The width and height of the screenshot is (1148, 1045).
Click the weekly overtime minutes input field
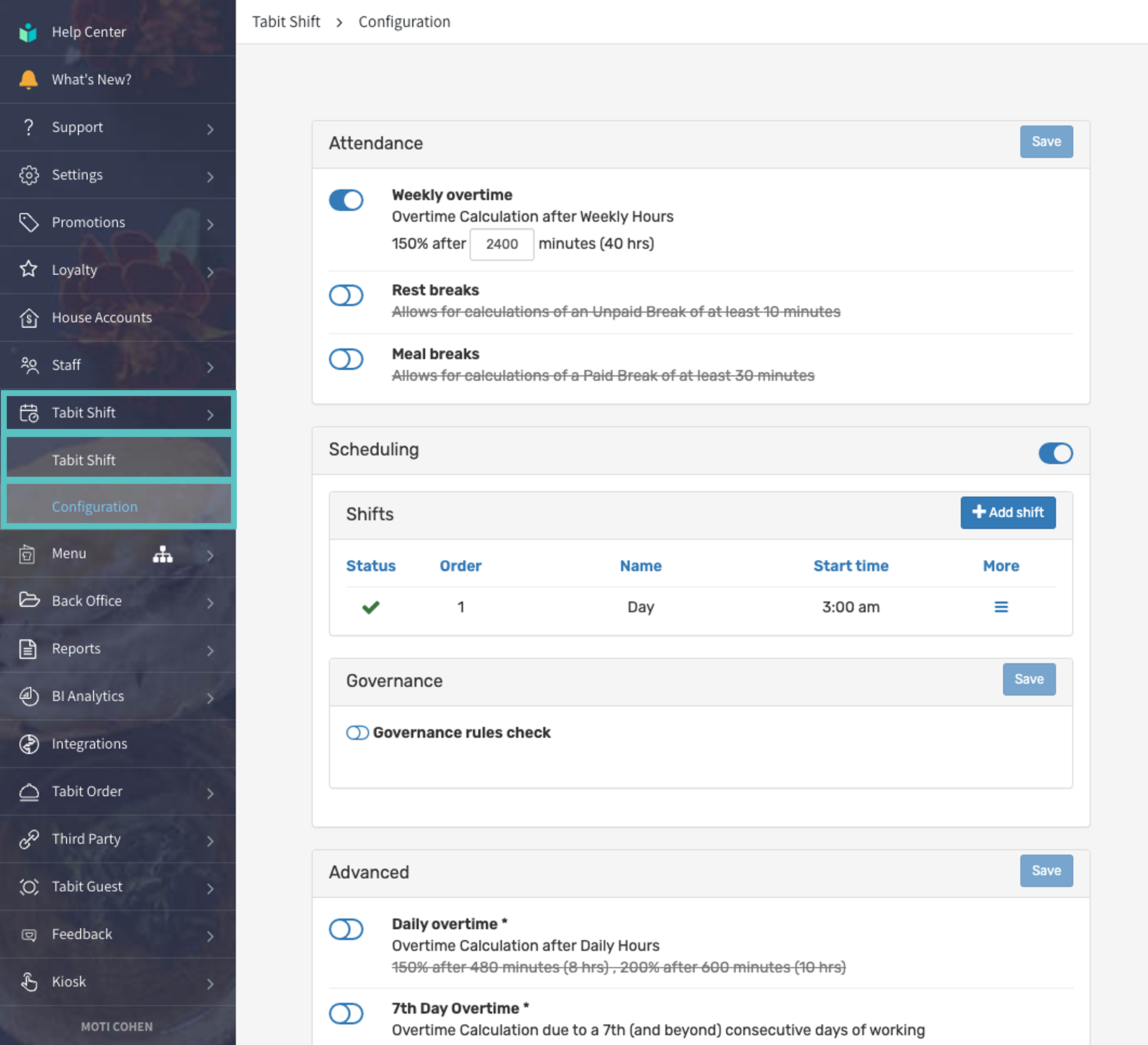502,244
